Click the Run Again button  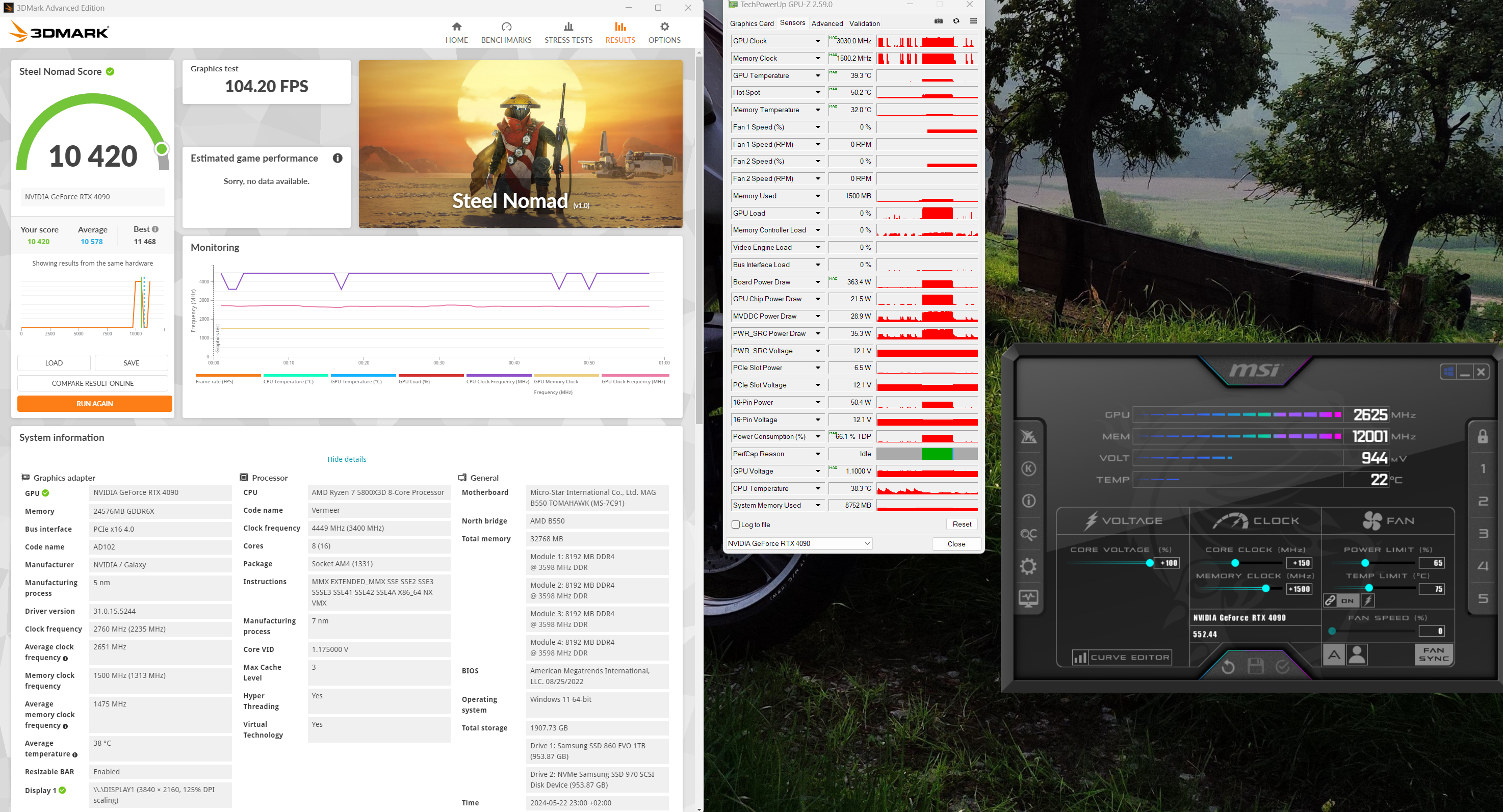[x=94, y=404]
